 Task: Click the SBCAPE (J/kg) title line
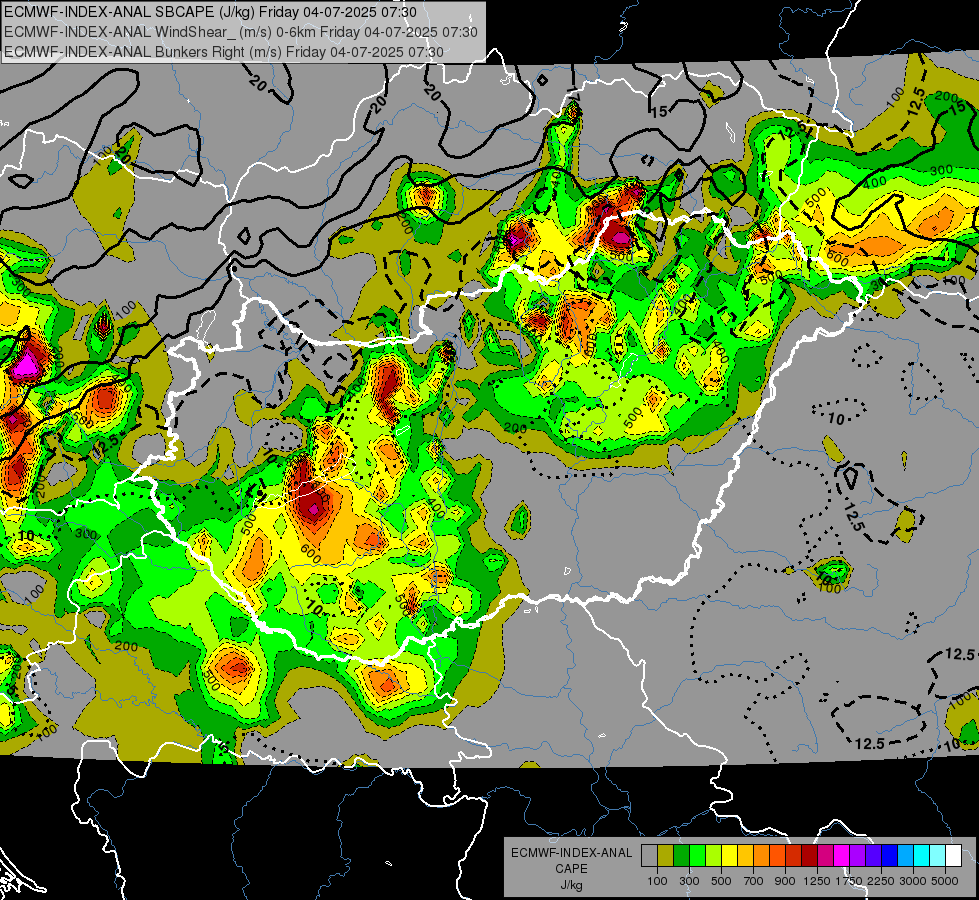(210, 12)
